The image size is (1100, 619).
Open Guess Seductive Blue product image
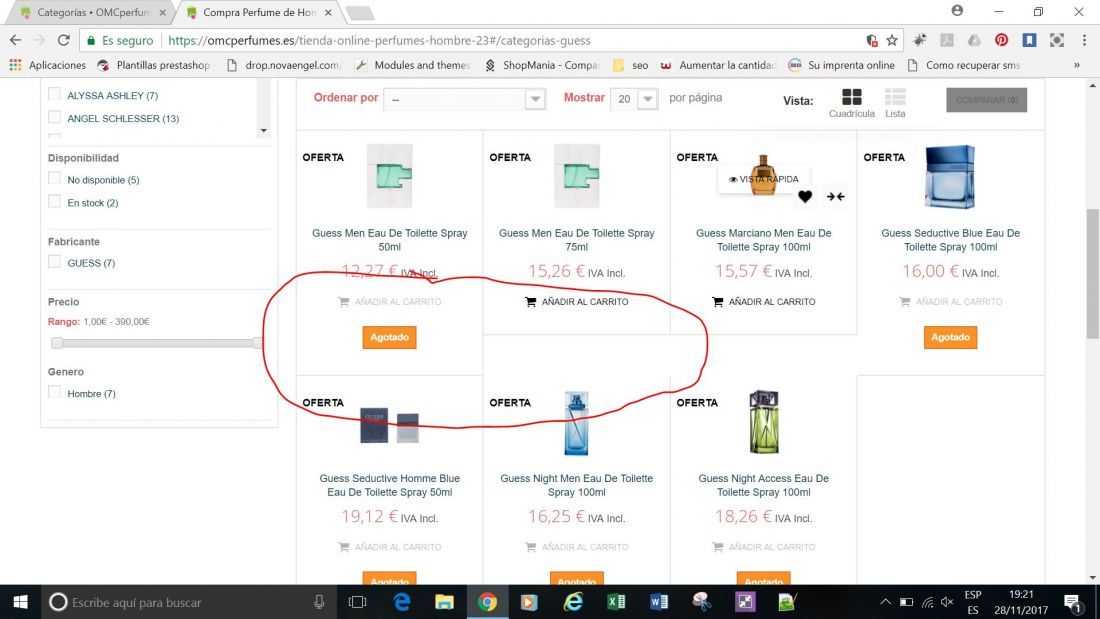950,177
